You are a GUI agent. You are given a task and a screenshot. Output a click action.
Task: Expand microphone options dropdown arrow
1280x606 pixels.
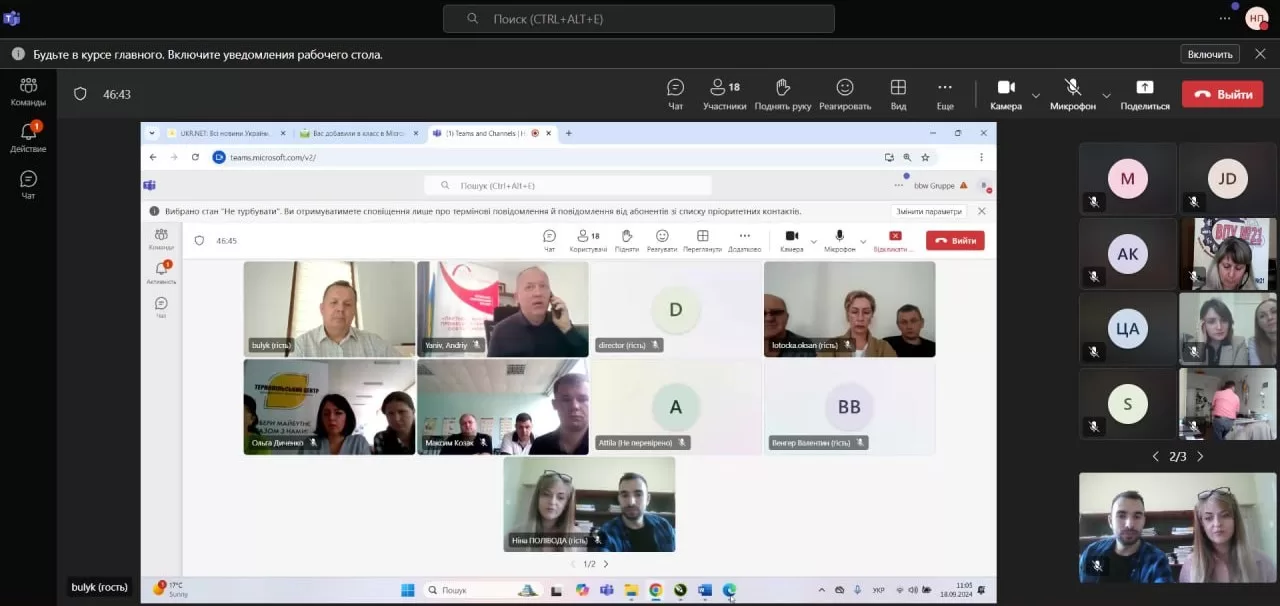click(x=1106, y=96)
